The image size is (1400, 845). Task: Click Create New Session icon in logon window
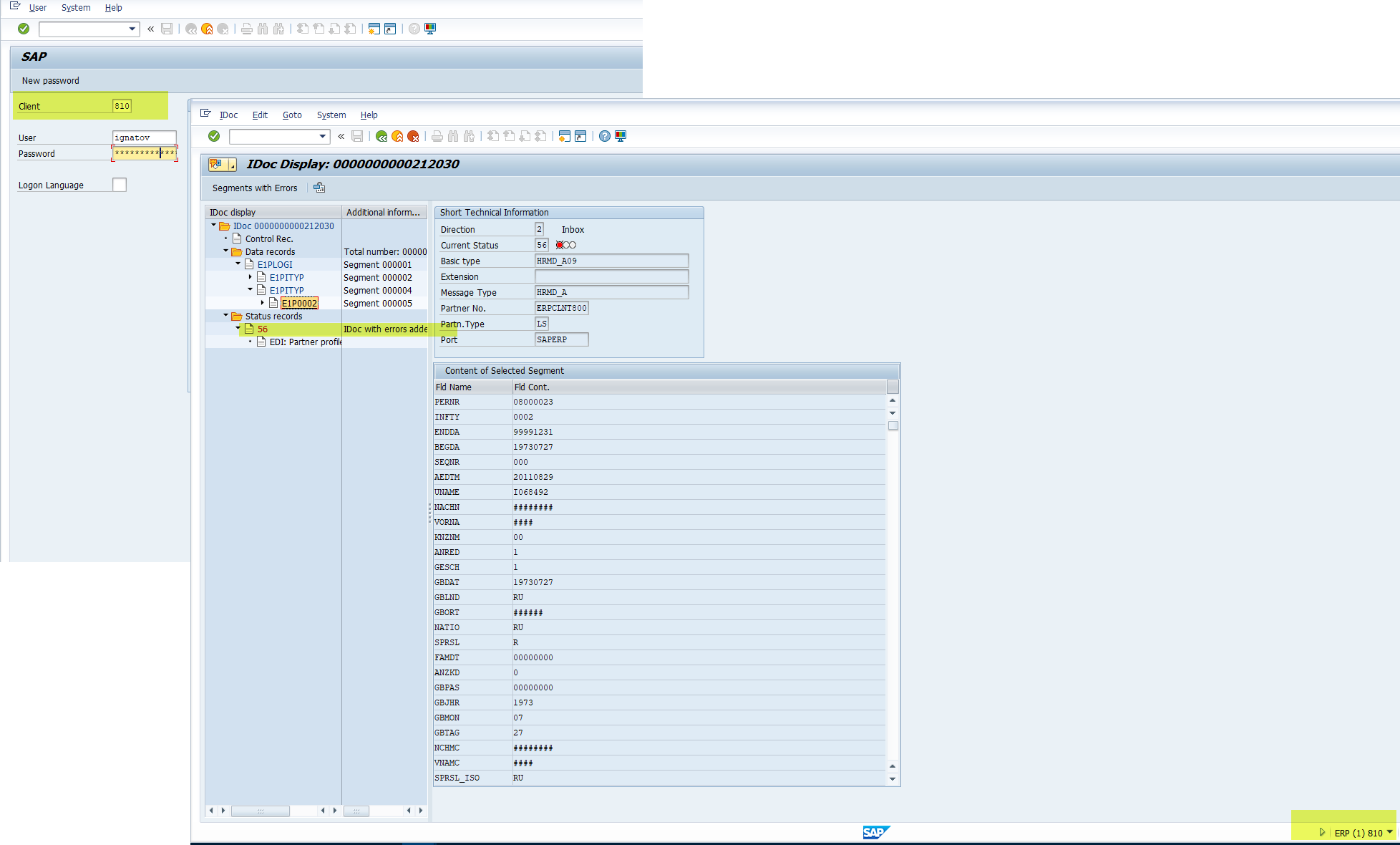tap(374, 29)
